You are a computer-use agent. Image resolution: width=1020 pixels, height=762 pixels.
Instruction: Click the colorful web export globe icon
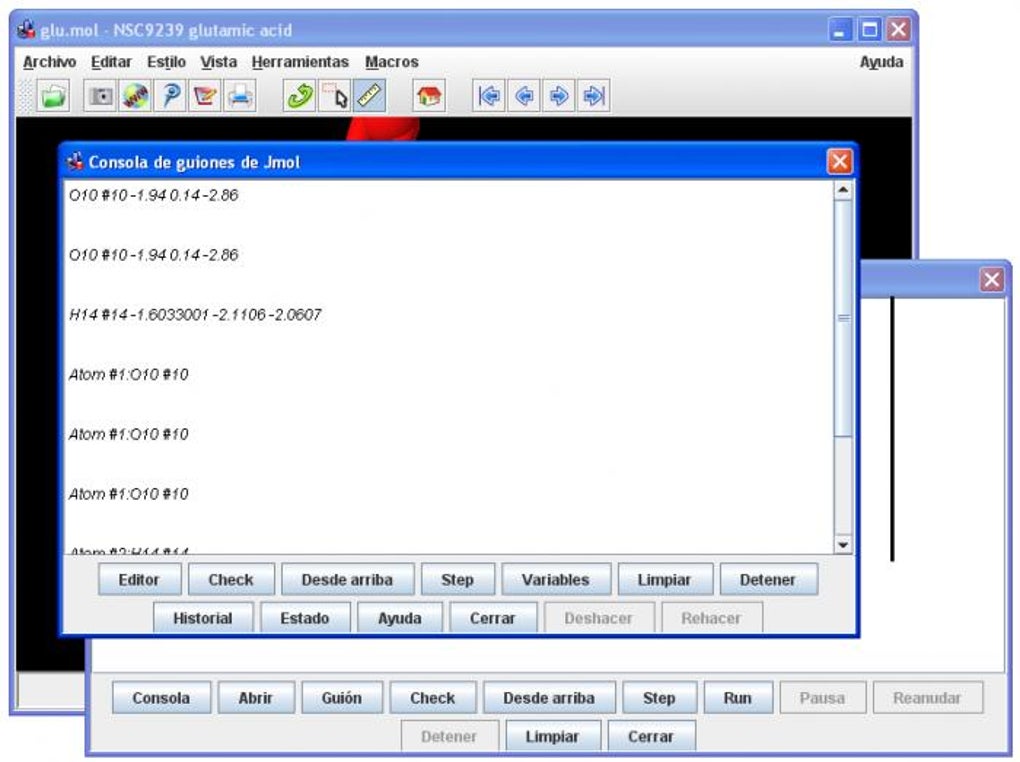[x=135, y=96]
